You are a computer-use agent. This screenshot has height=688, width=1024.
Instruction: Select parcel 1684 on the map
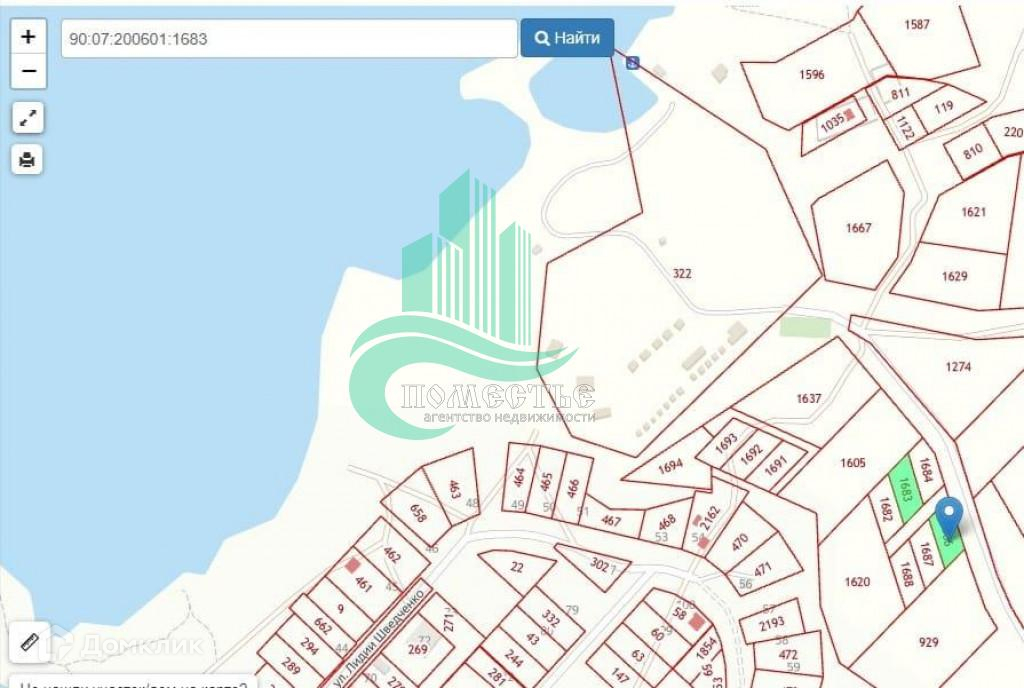[x=925, y=469]
